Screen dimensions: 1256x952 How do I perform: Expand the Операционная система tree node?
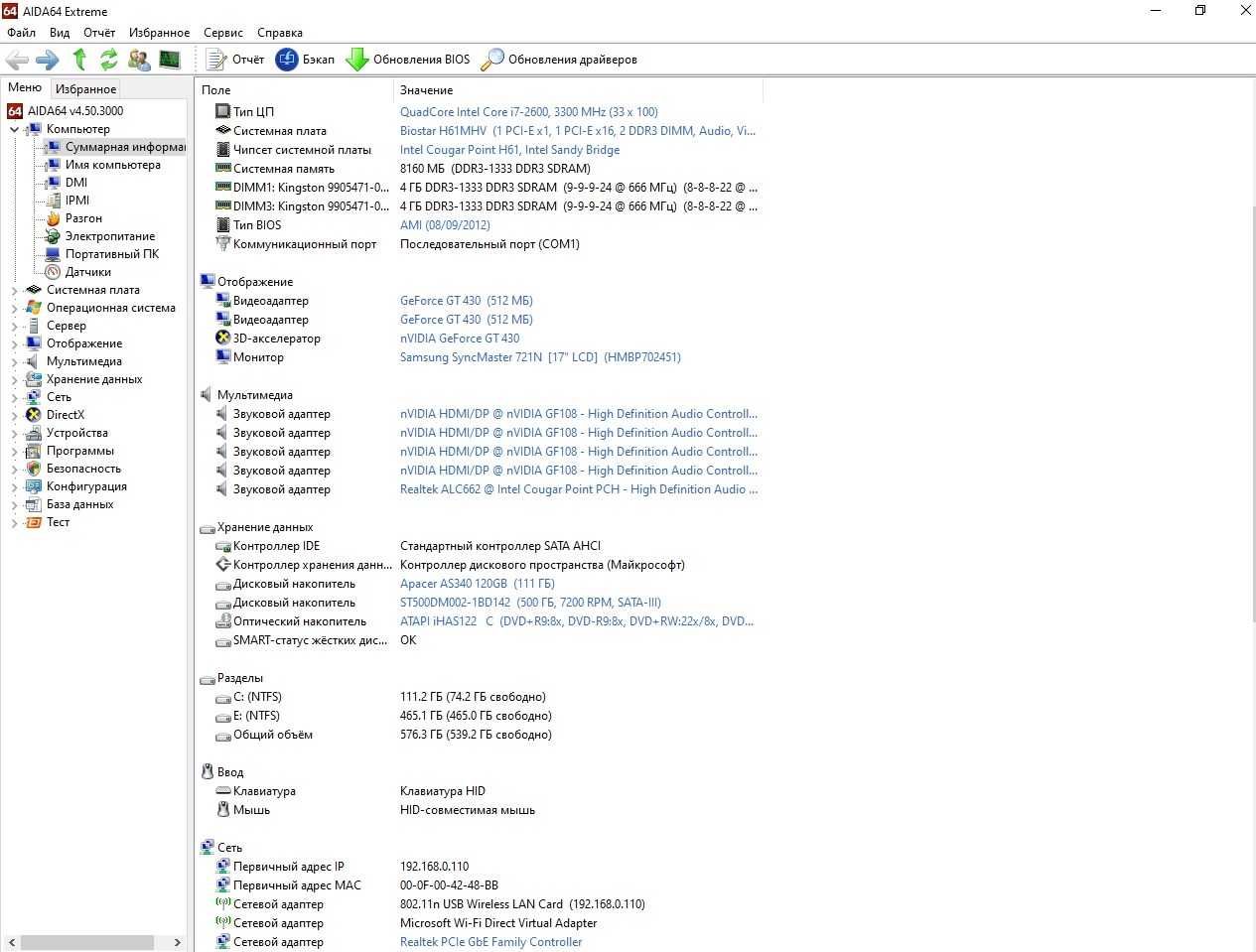[x=14, y=308]
